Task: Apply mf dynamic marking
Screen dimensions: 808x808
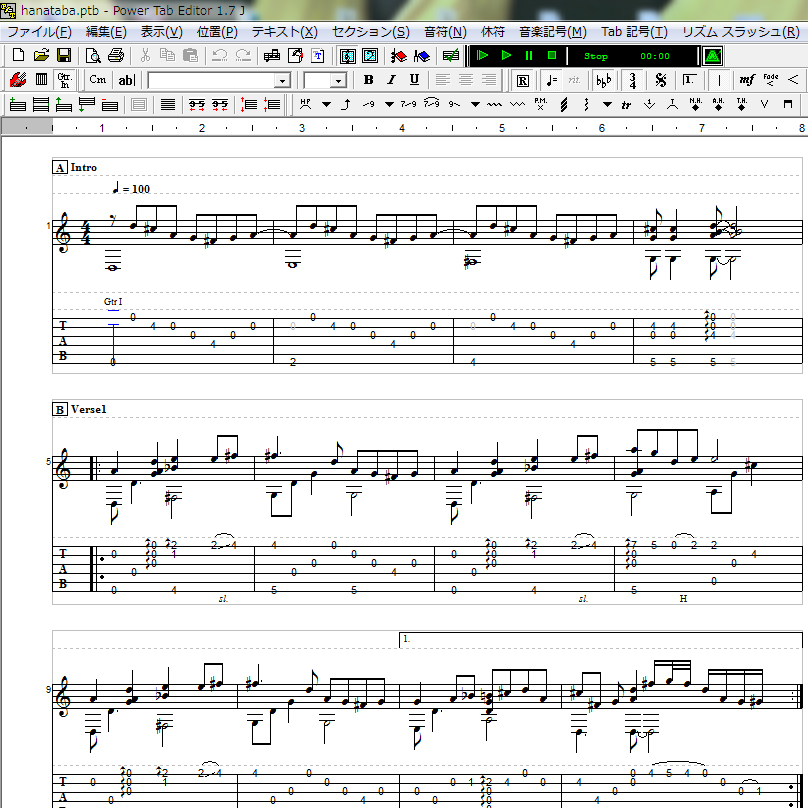Action: [747, 80]
